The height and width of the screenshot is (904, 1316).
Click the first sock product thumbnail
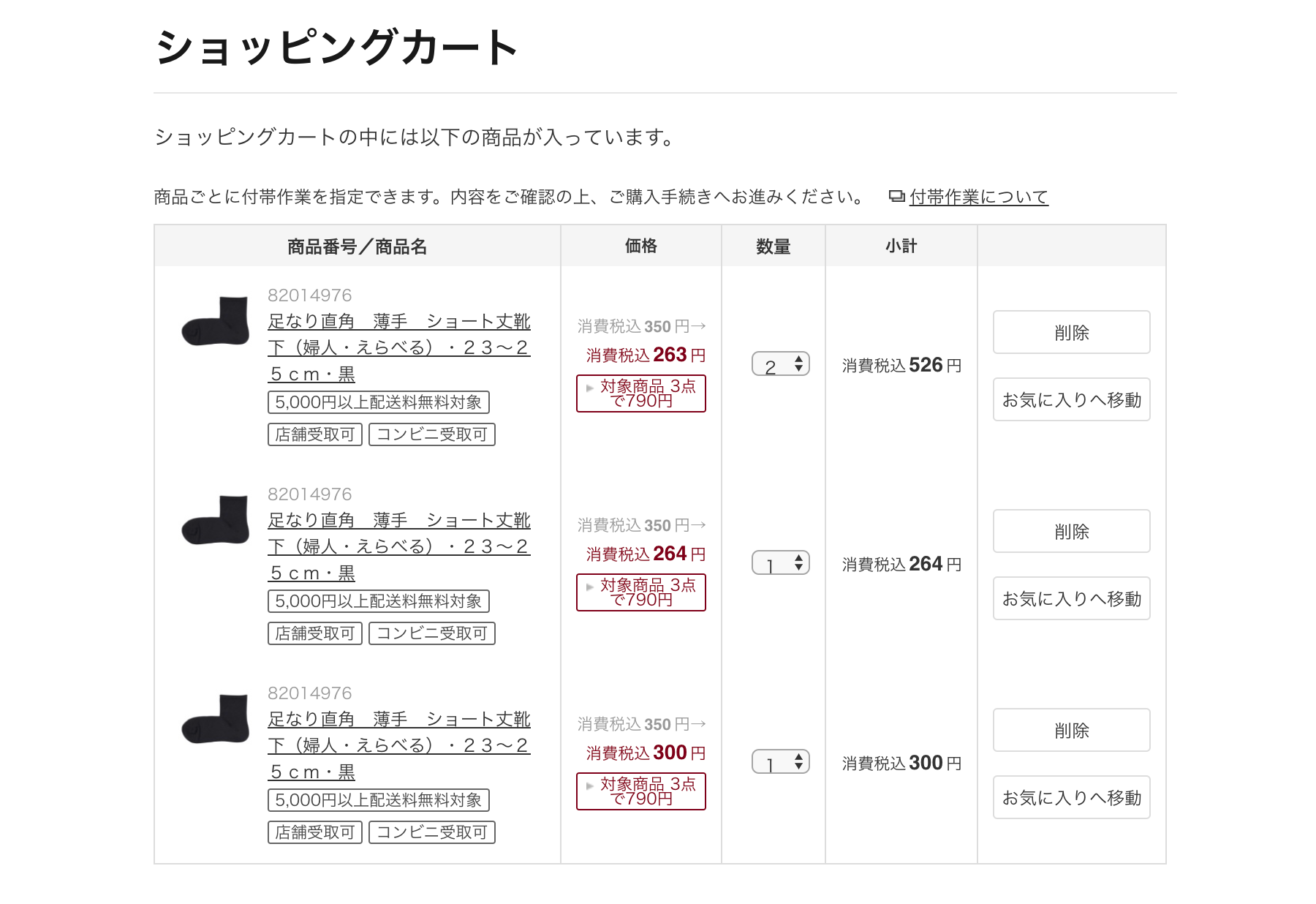[216, 322]
